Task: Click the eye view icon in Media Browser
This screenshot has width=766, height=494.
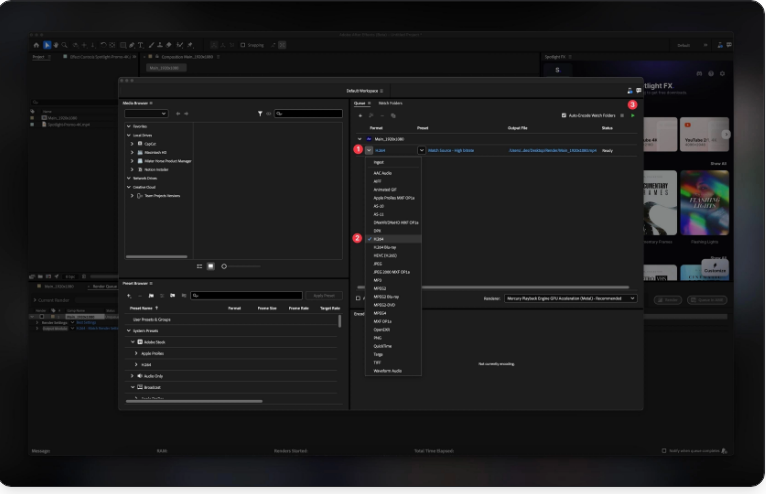Action: click(269, 113)
